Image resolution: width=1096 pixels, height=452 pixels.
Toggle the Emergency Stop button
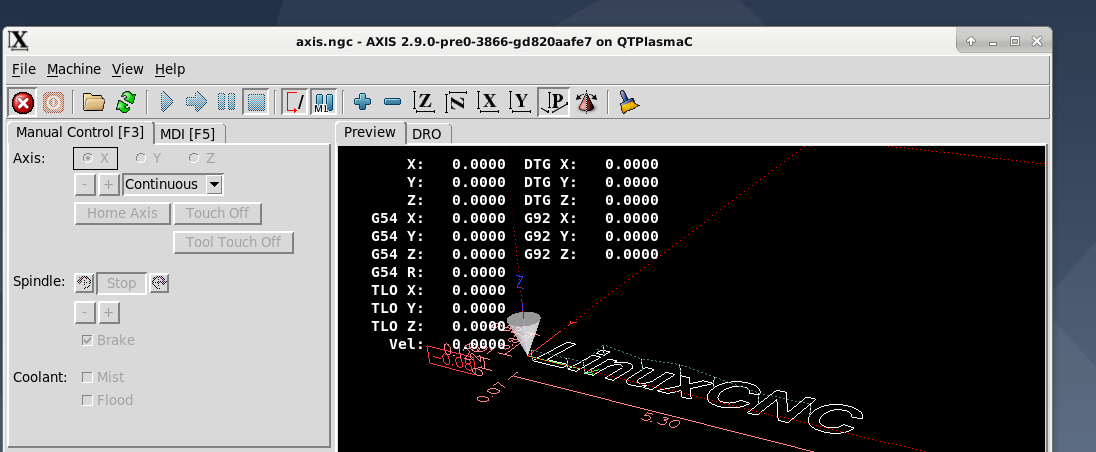[x=23, y=103]
